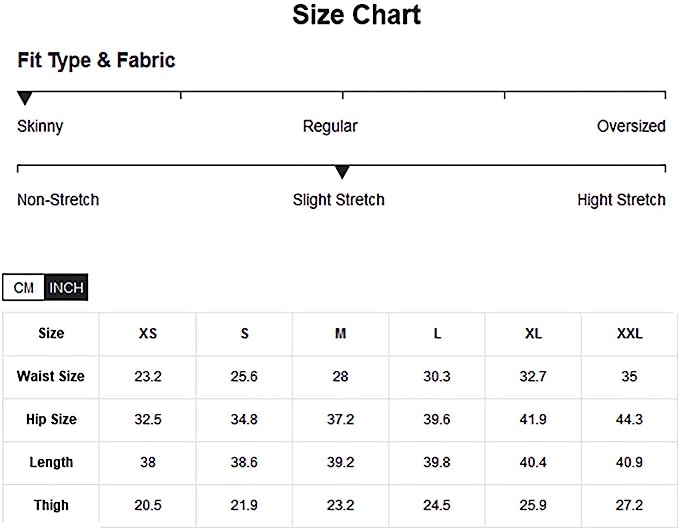Select the S column header
The image size is (679, 529).
244,334
